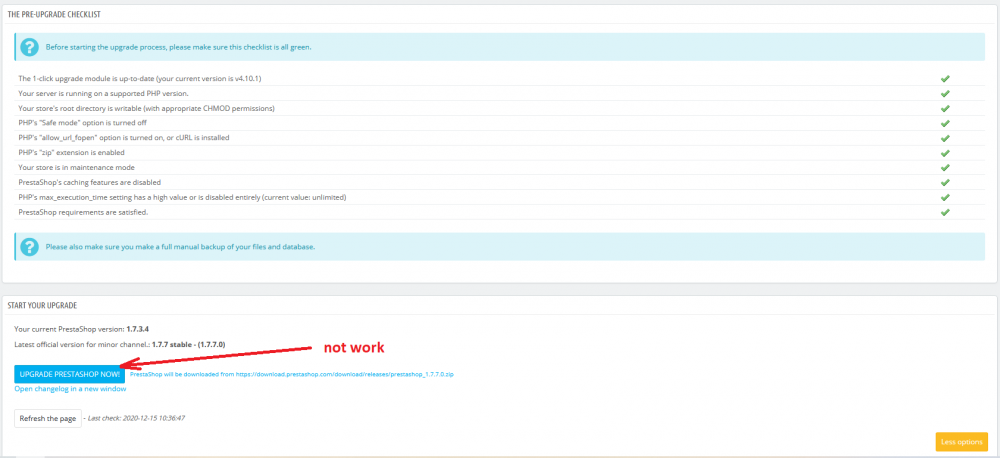Click the Refresh the page button
Screen dimensions: 1000x458
(x=48, y=418)
